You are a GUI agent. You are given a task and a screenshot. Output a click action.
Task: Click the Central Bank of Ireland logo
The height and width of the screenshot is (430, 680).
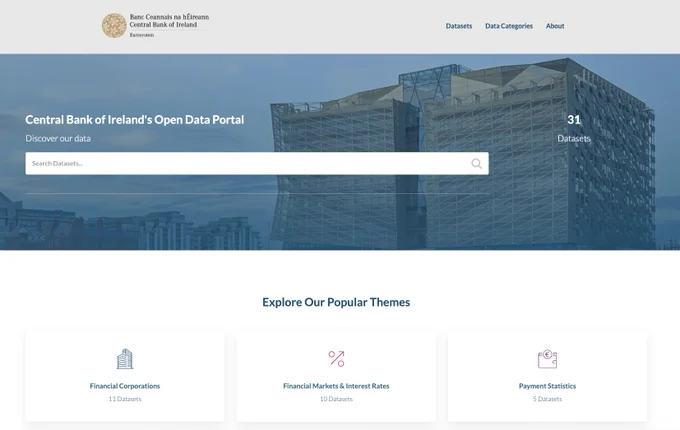156,26
